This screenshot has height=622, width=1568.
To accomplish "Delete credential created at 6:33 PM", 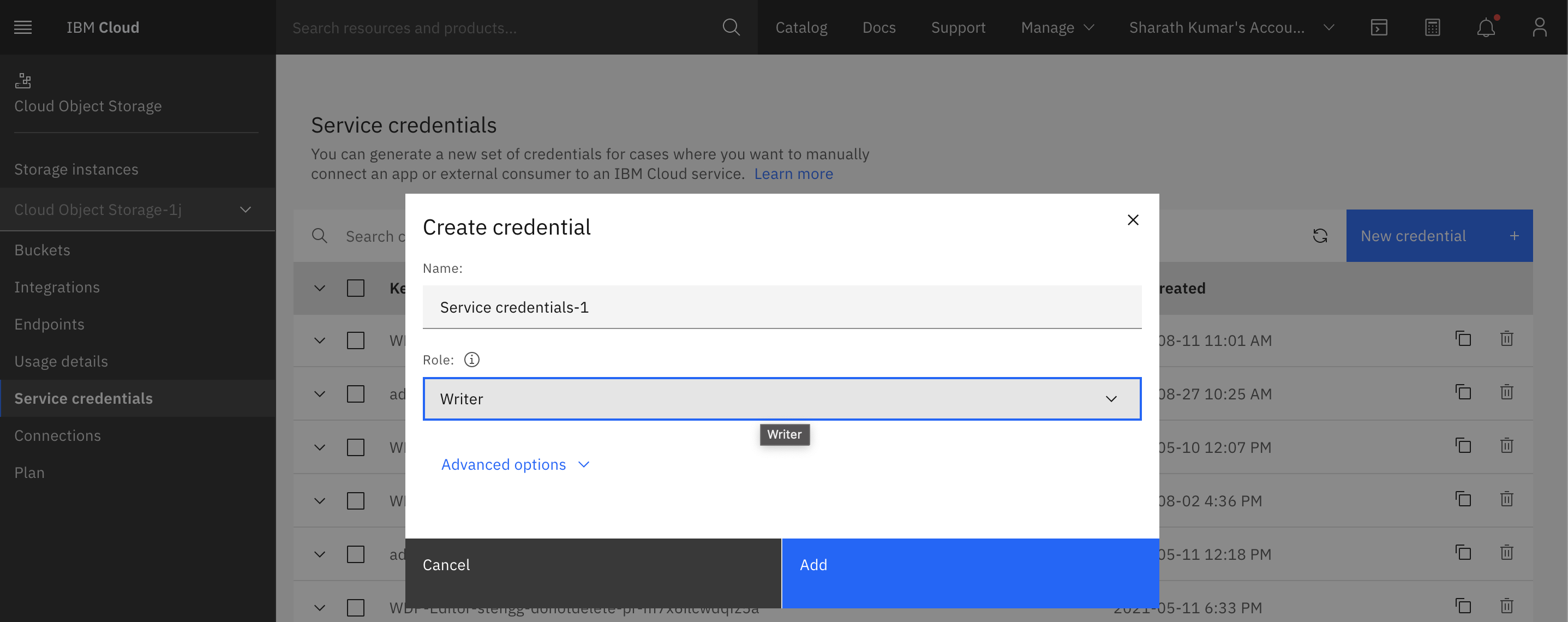I will (x=1506, y=607).
